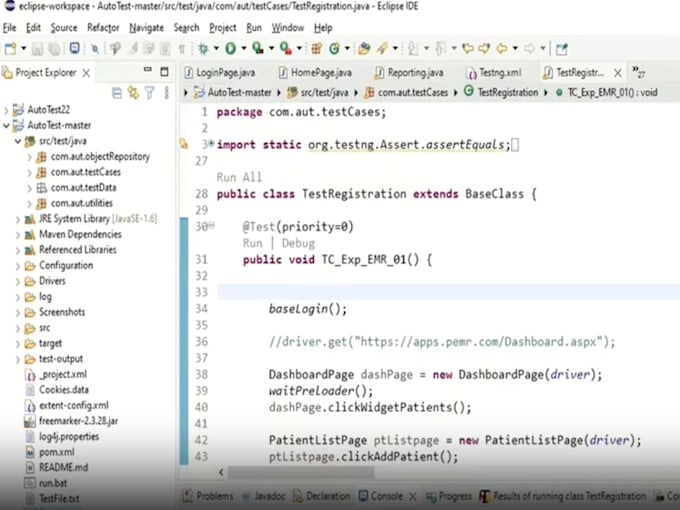Screen dimensions: 680x510
Task: Click the Save toolbar icon
Action: [37, 49]
